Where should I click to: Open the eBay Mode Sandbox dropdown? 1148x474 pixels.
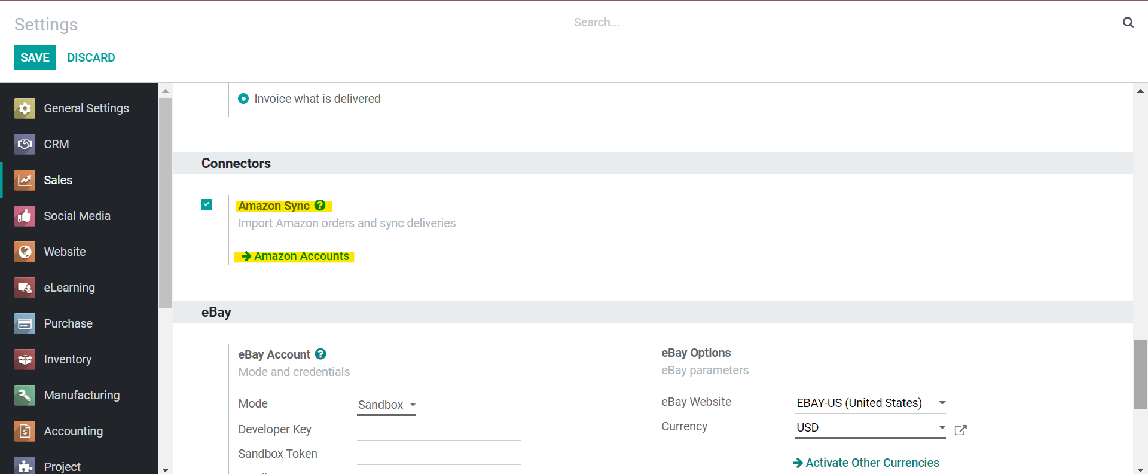click(387, 404)
